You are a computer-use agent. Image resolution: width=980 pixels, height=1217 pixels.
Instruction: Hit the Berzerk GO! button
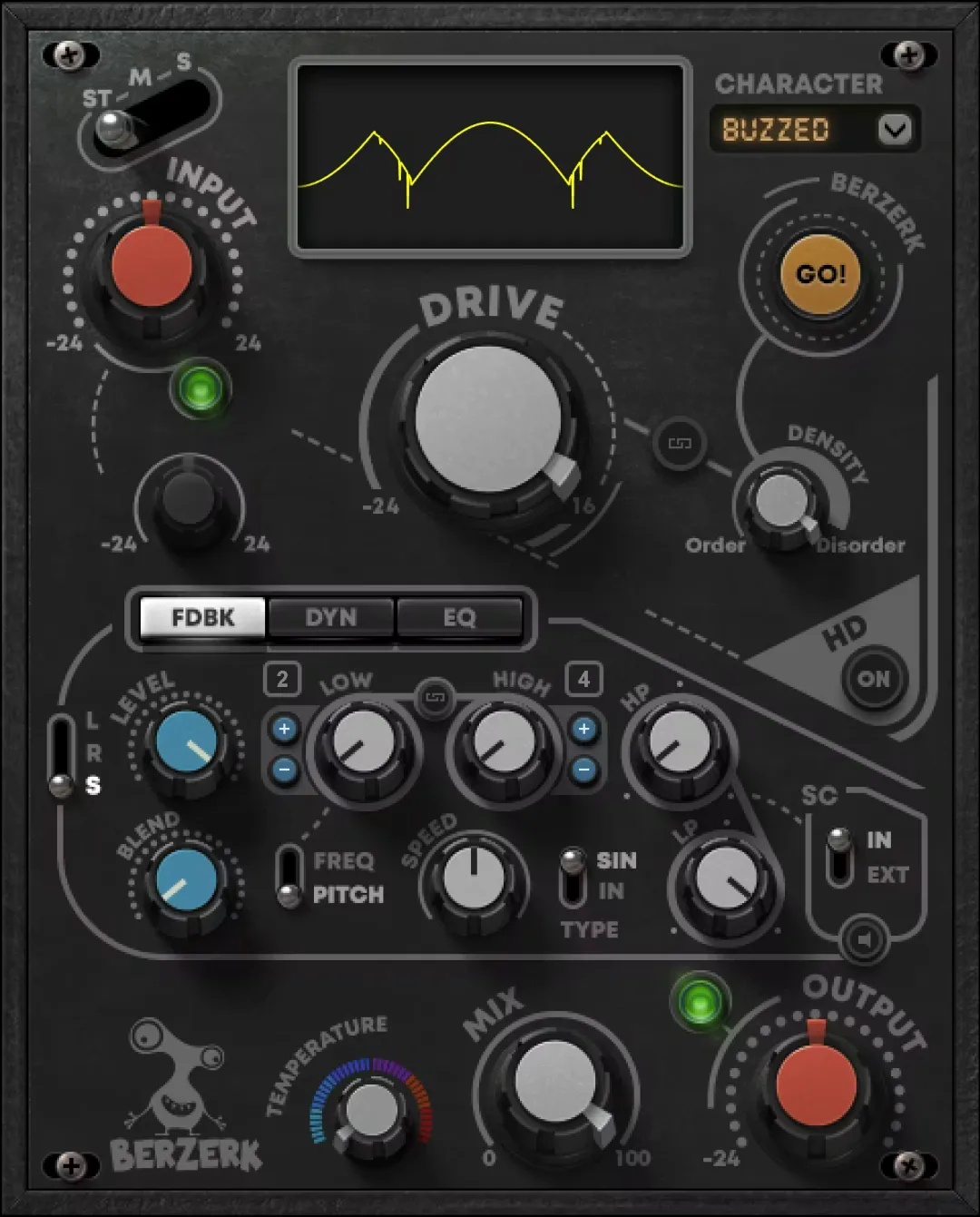(x=820, y=274)
